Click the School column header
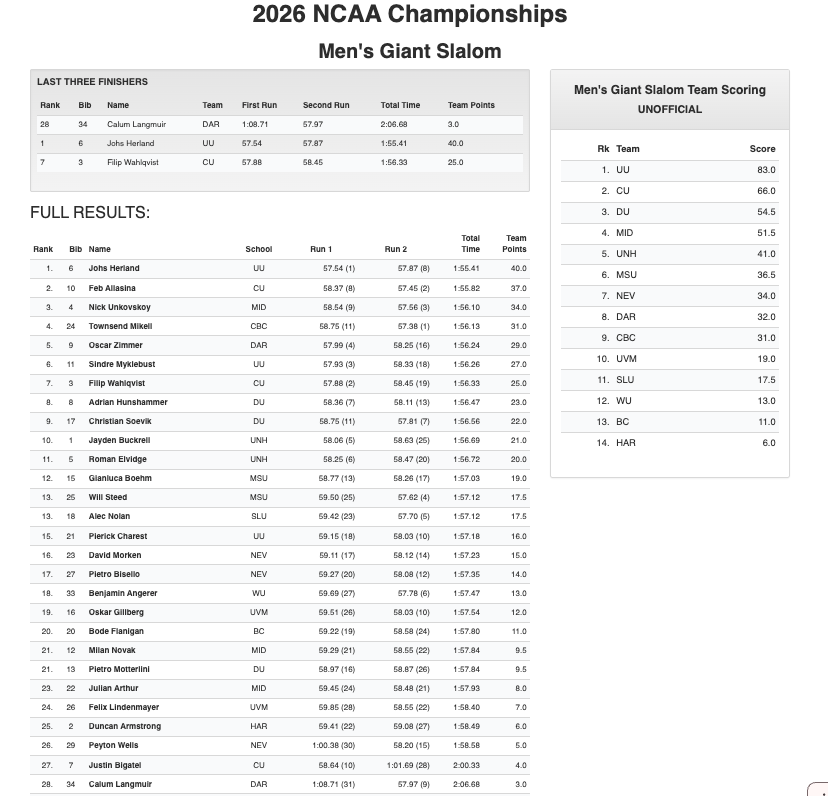The width and height of the screenshot is (828, 796). pyautogui.click(x=258, y=249)
